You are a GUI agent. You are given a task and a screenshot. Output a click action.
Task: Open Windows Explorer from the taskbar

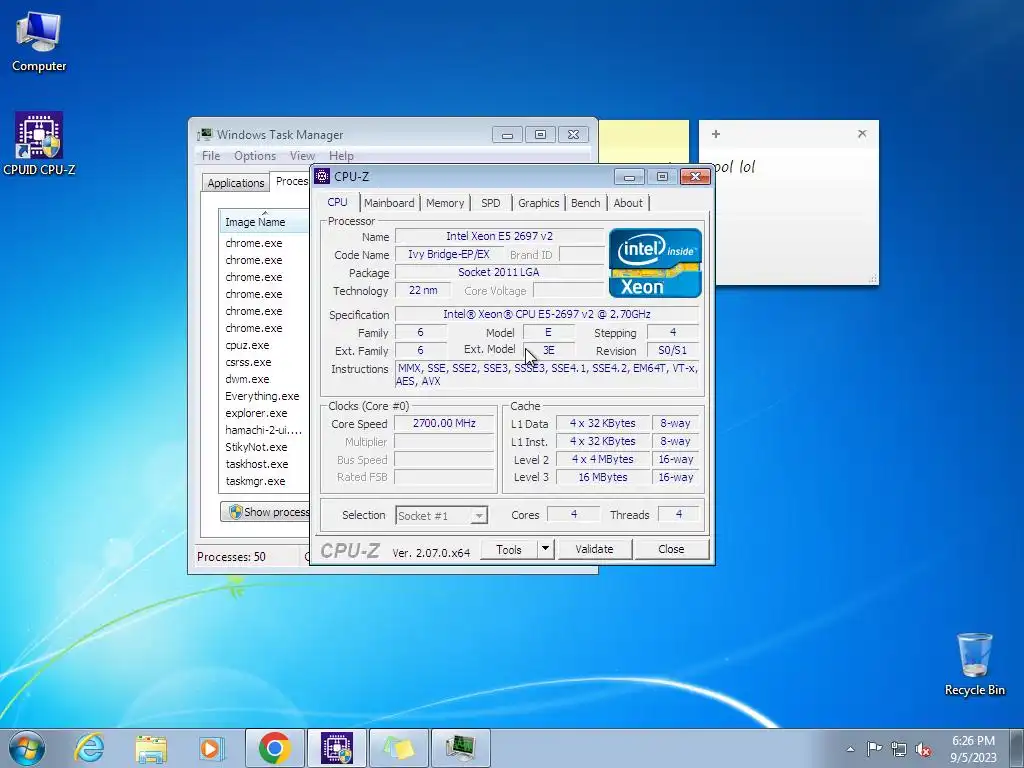(x=151, y=748)
